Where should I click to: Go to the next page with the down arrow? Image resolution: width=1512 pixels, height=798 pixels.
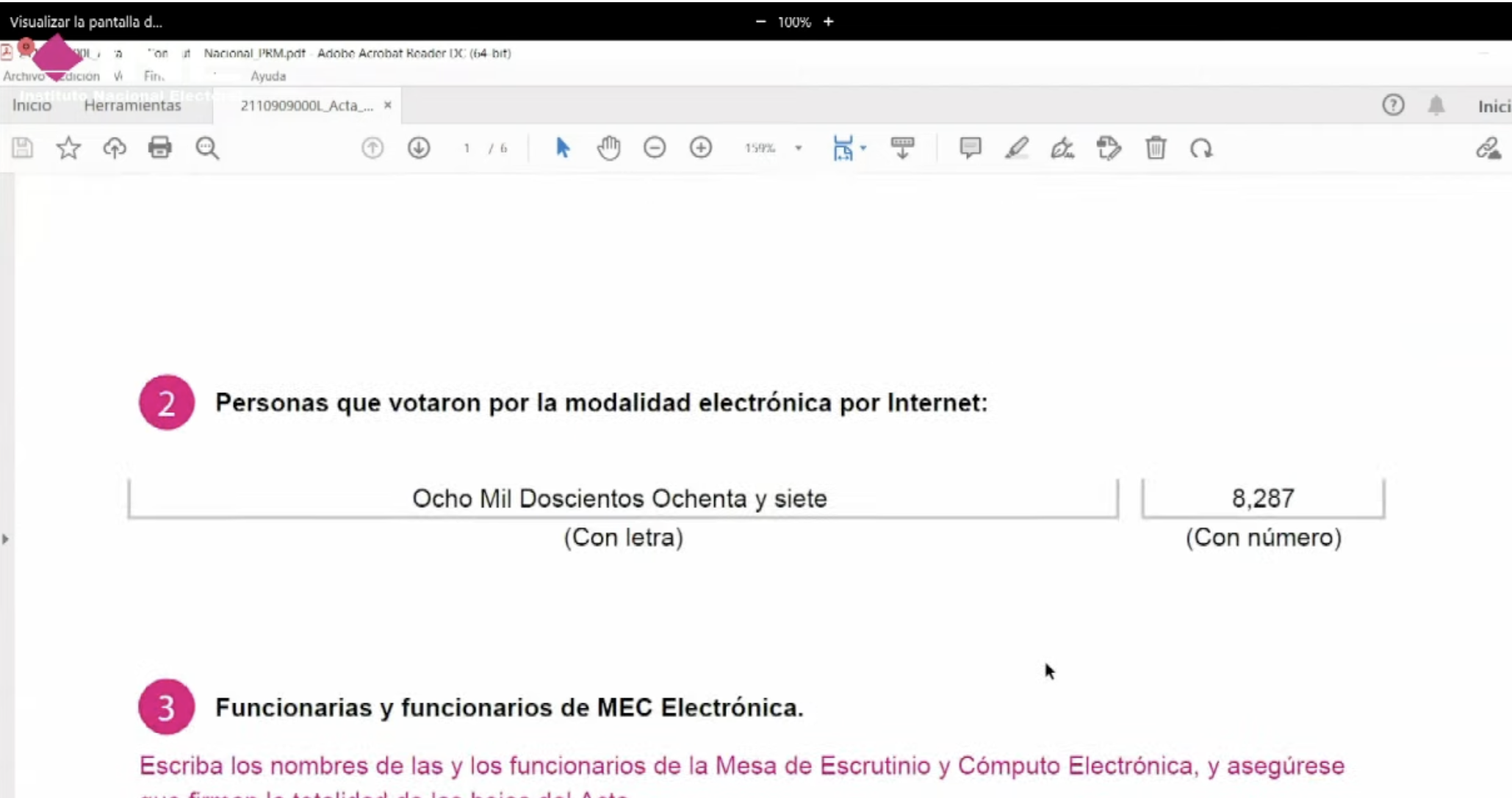(x=419, y=148)
